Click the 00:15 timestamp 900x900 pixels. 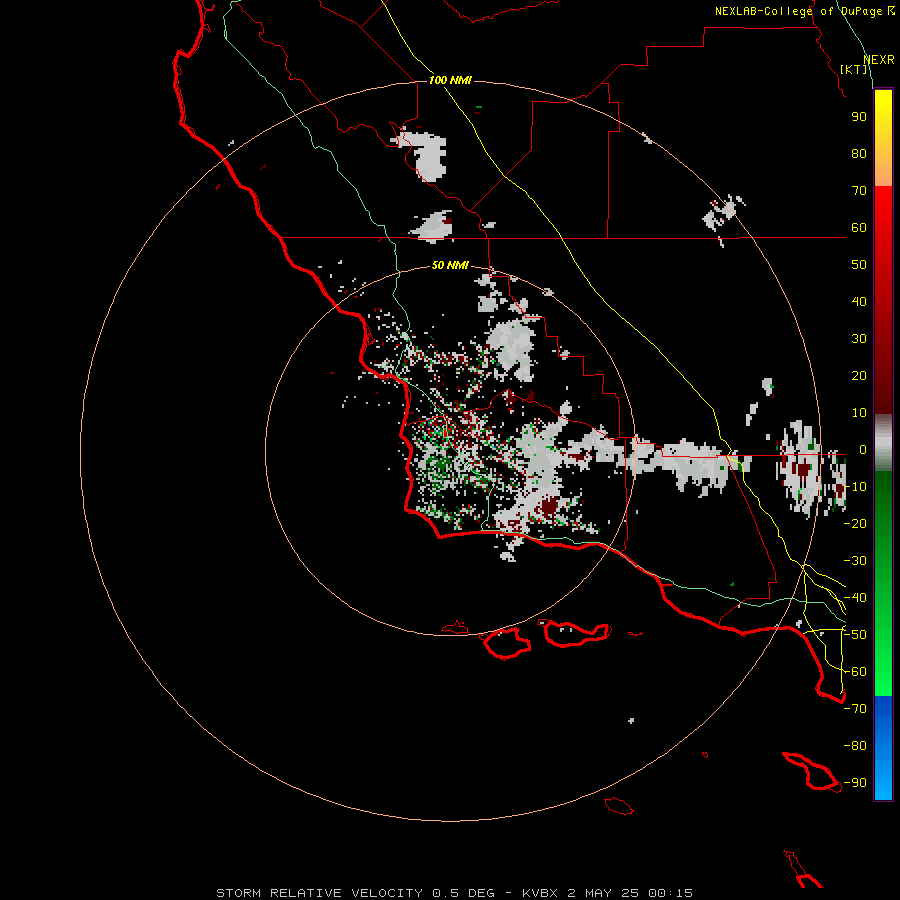670,893
